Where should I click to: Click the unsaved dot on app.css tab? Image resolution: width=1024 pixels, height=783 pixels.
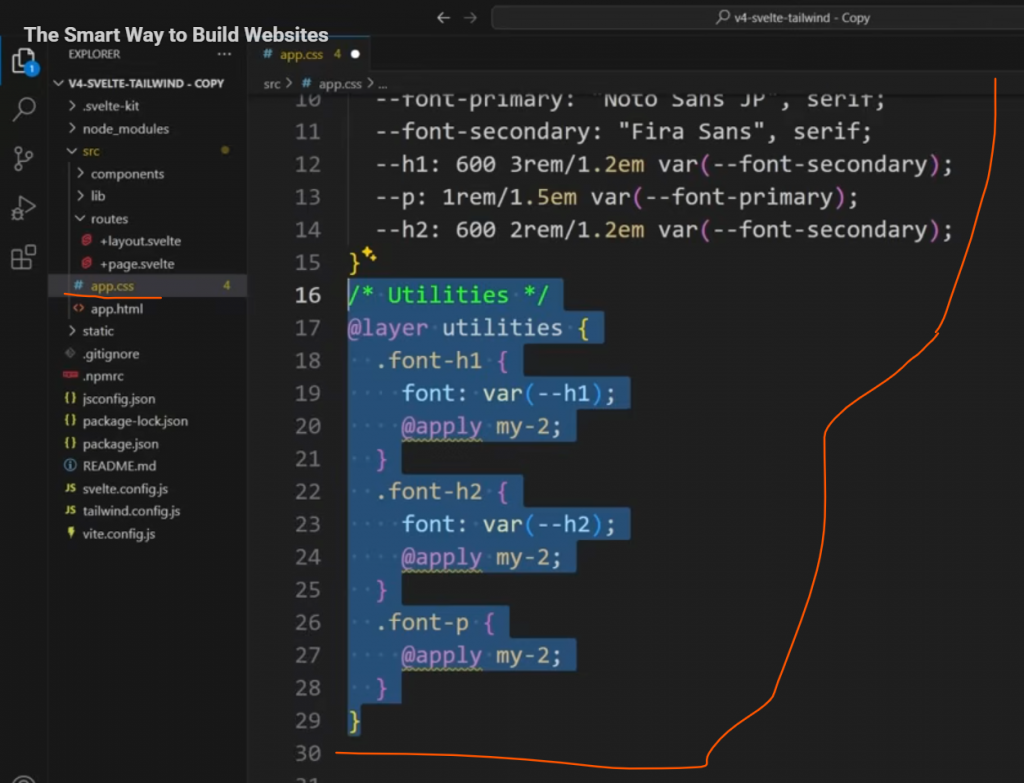(x=355, y=54)
